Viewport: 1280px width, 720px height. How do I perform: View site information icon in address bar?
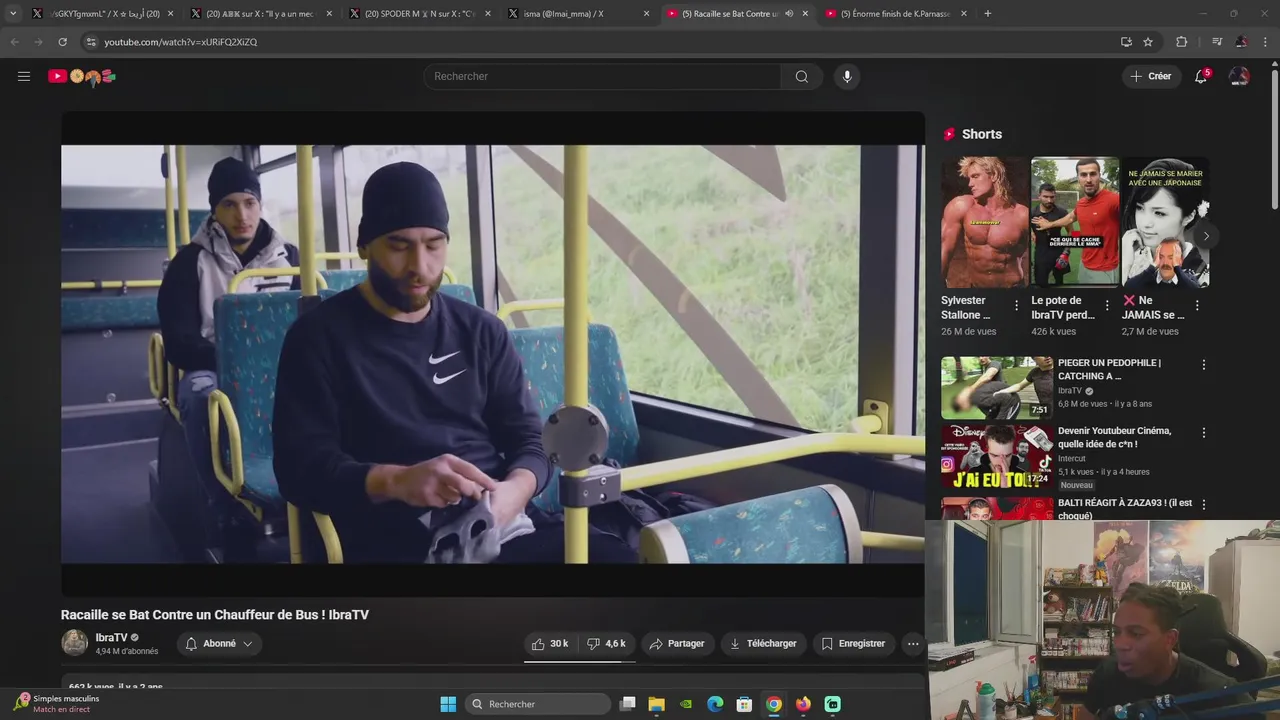click(91, 42)
